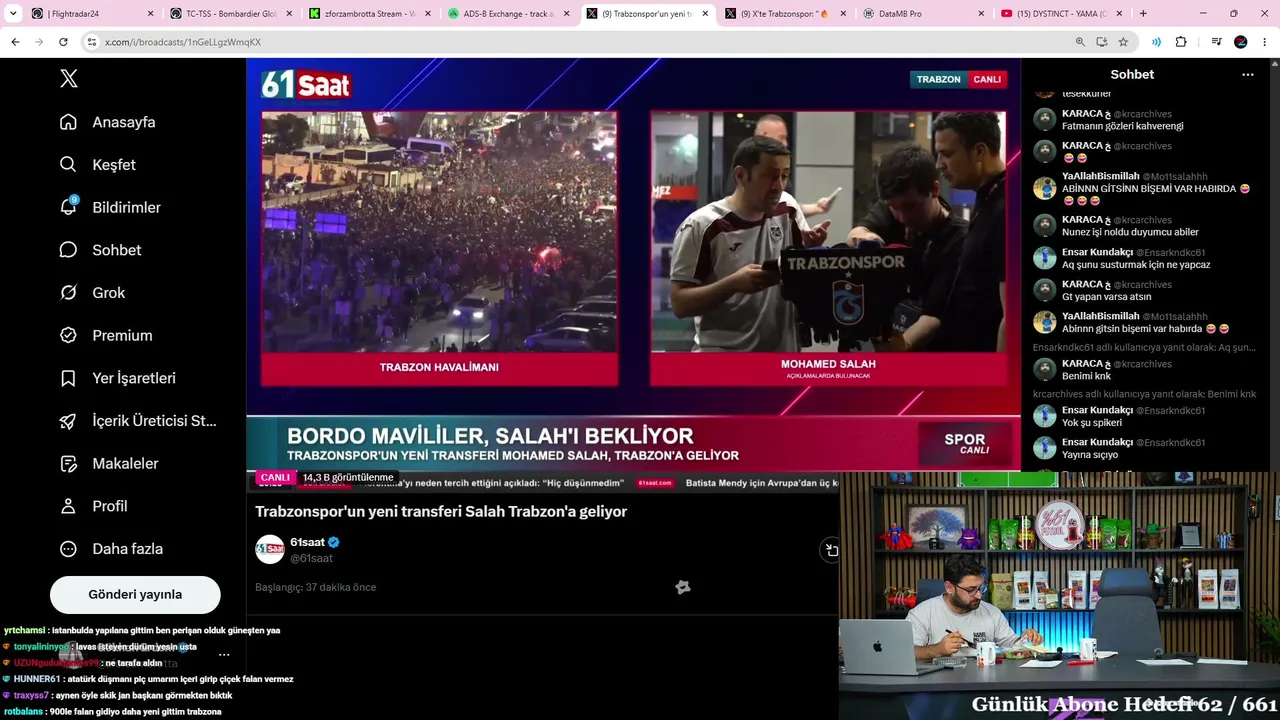
Task: Open Bildirimler notifications bell
Action: point(110,207)
